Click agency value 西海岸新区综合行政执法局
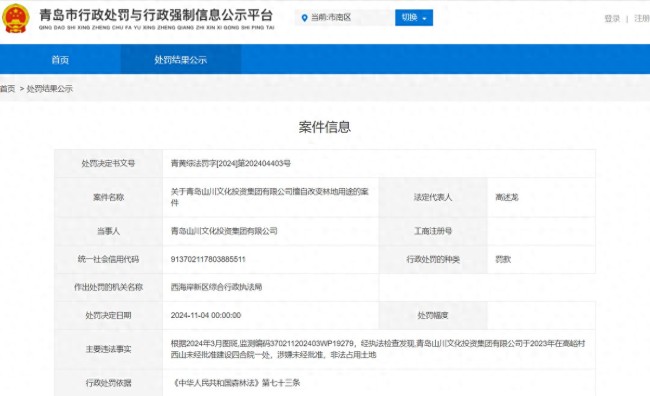This screenshot has height=396, width=650. pos(216,287)
